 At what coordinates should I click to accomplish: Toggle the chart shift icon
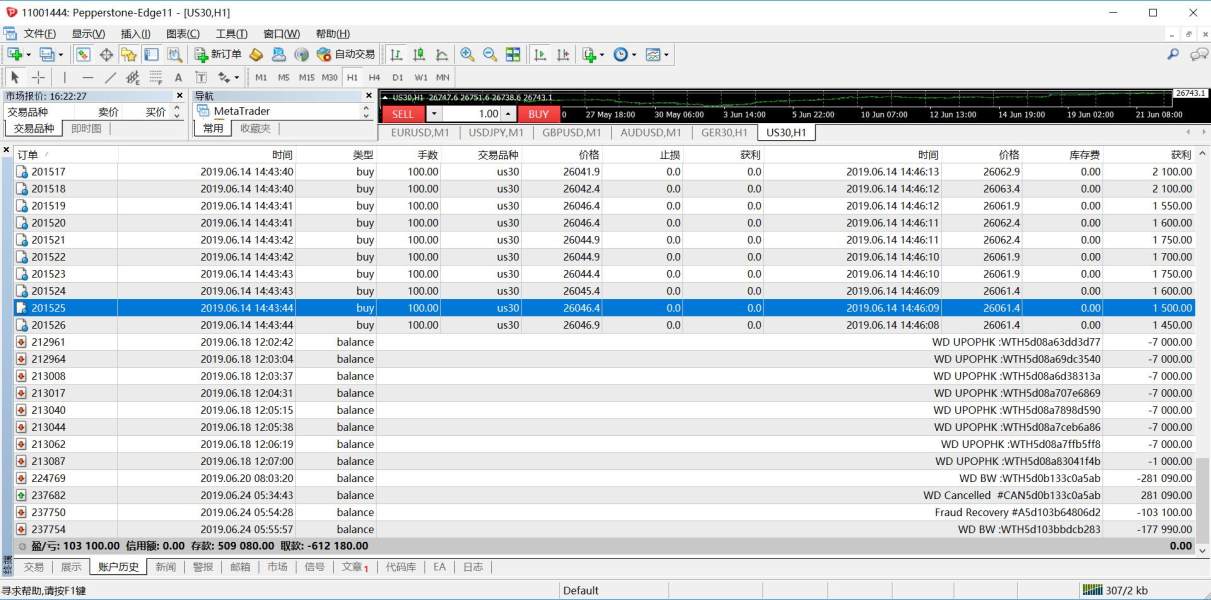click(564, 54)
